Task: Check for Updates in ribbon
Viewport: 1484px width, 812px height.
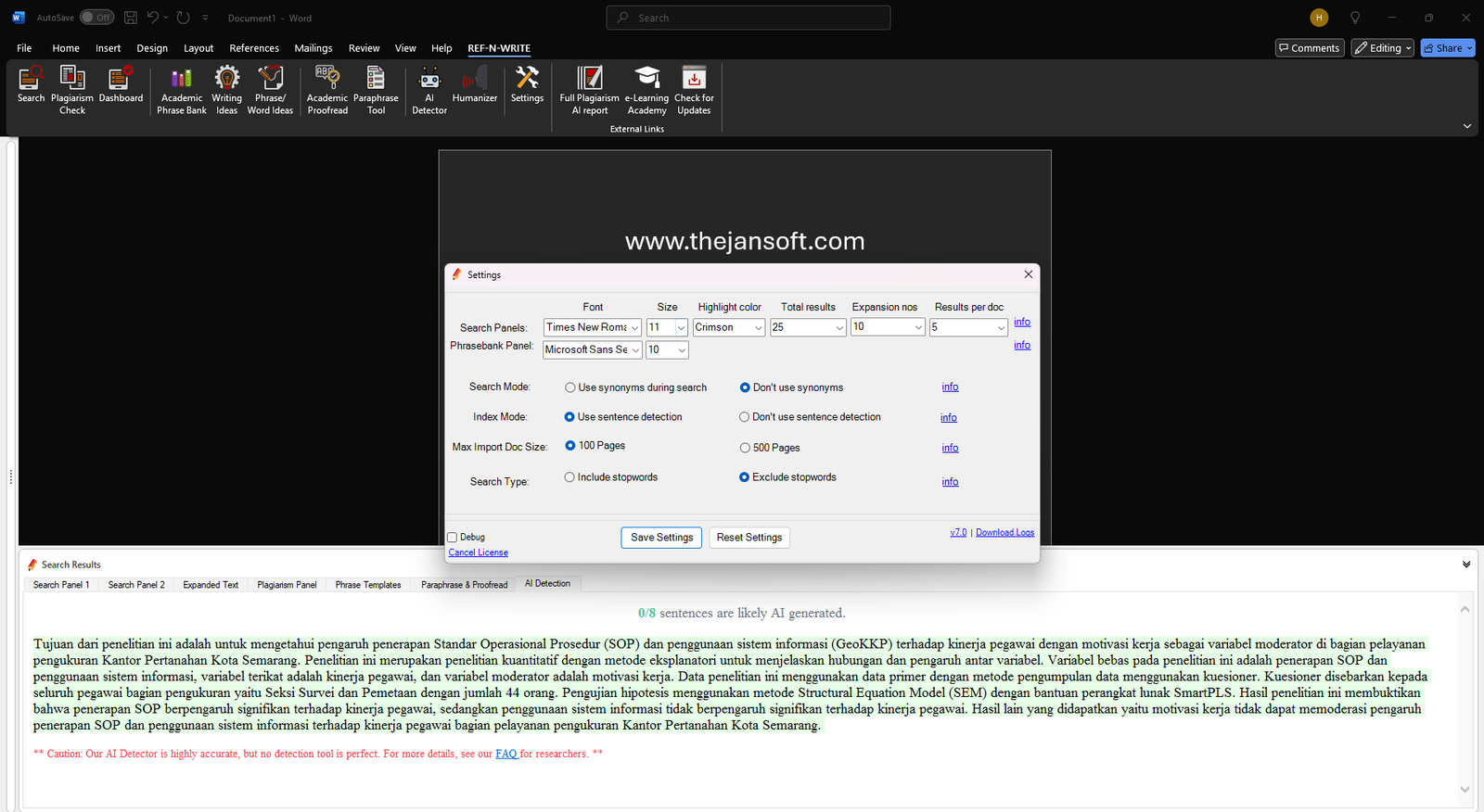Action: pos(694,90)
